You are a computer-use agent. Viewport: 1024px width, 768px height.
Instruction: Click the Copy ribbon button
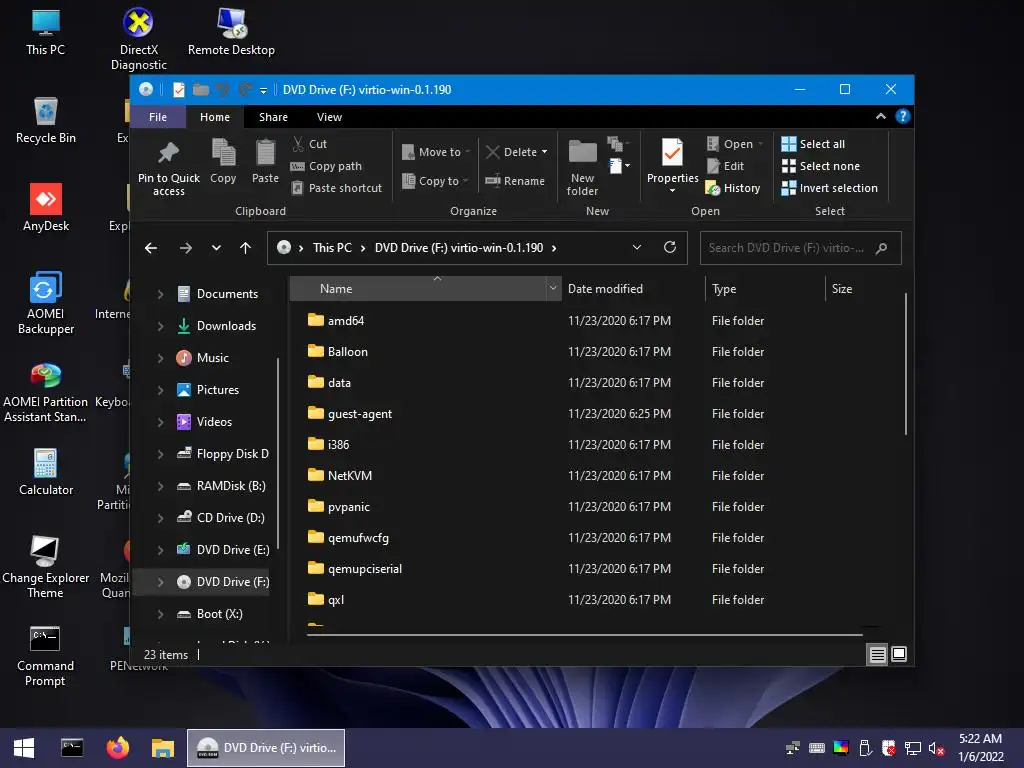(223, 161)
